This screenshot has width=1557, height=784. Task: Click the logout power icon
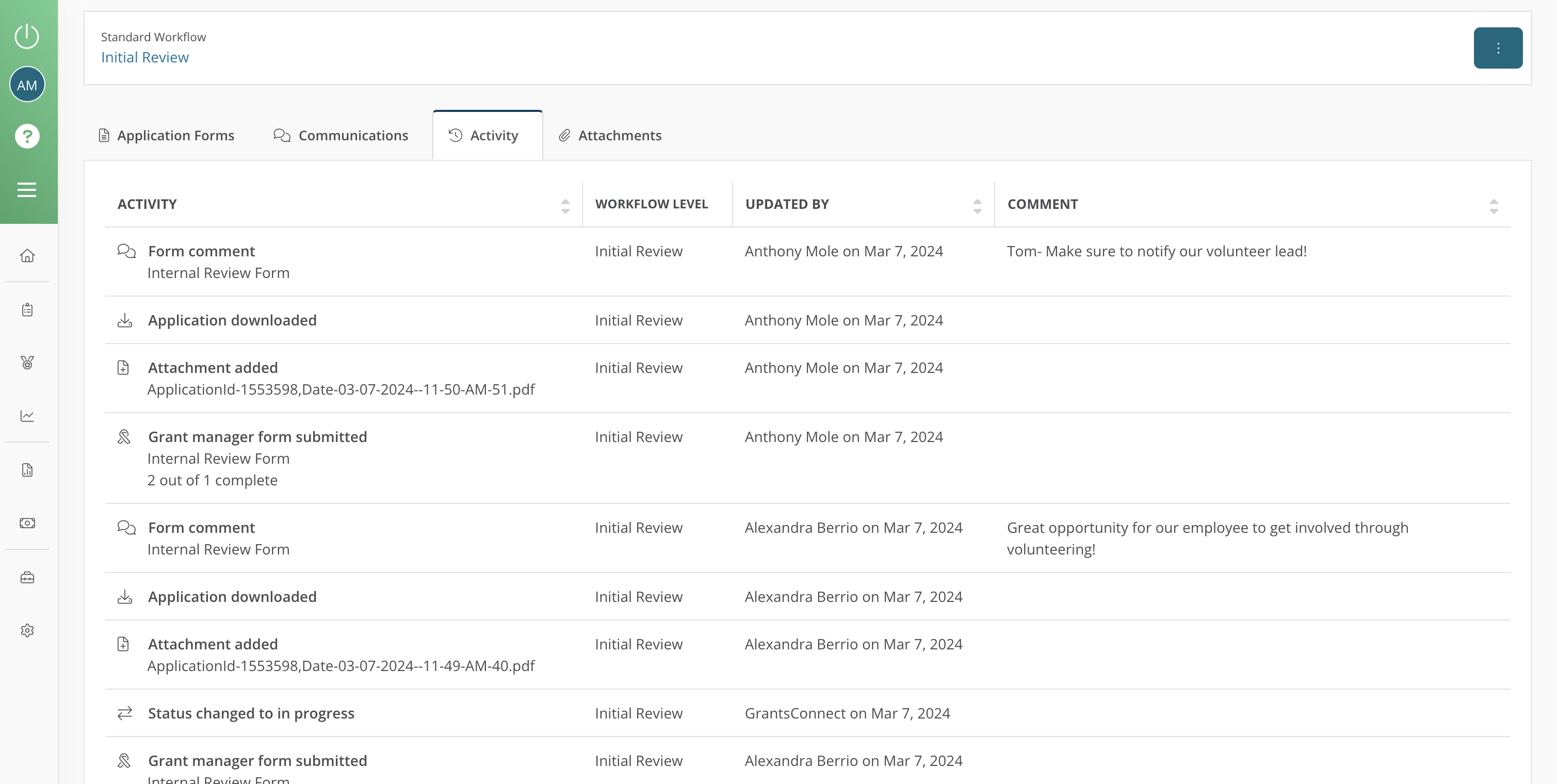pyautogui.click(x=27, y=36)
